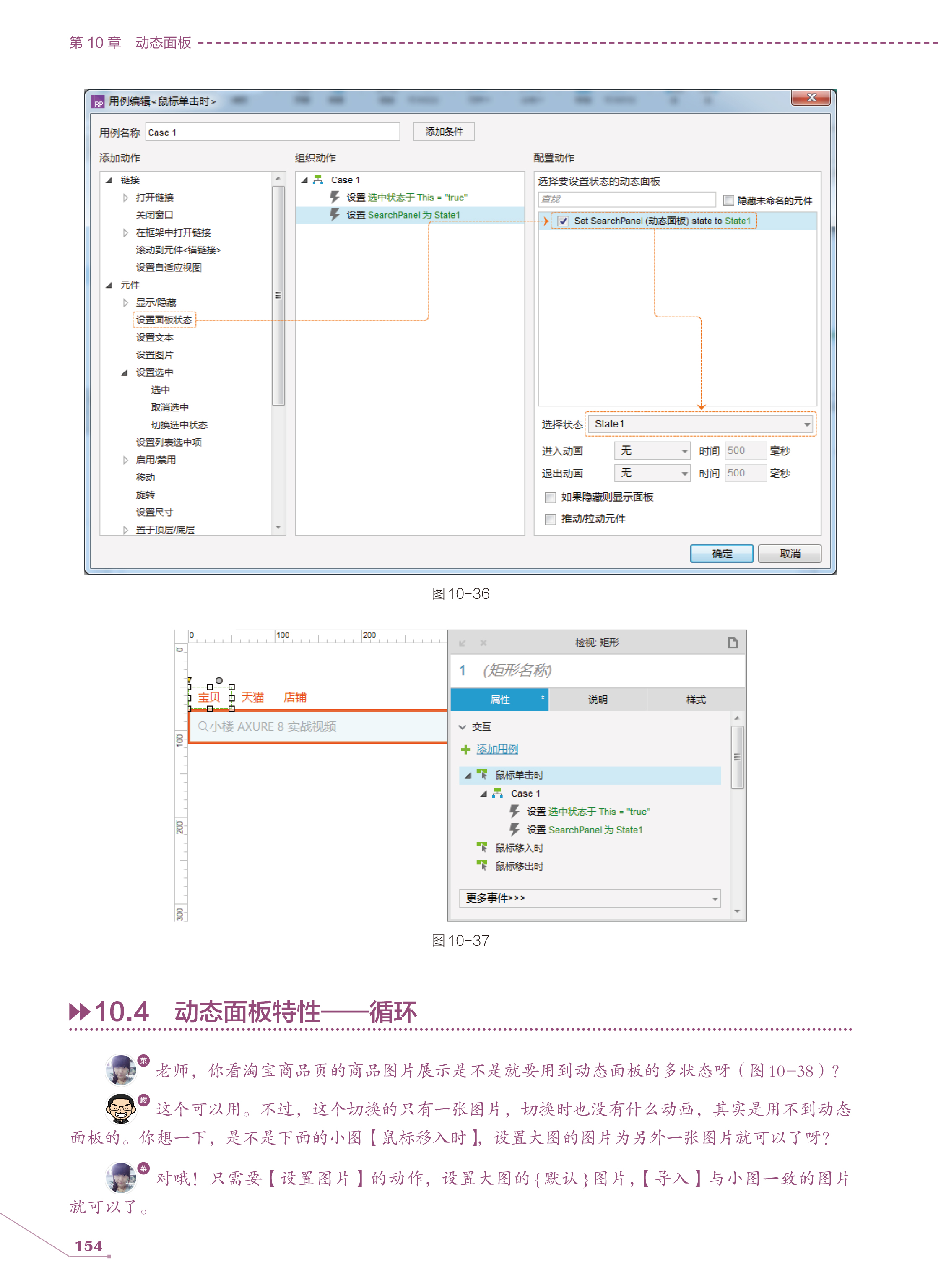Screen dimensions: 941x1288
Task: Click the RP app icon in dialog title
Action: coord(98,102)
